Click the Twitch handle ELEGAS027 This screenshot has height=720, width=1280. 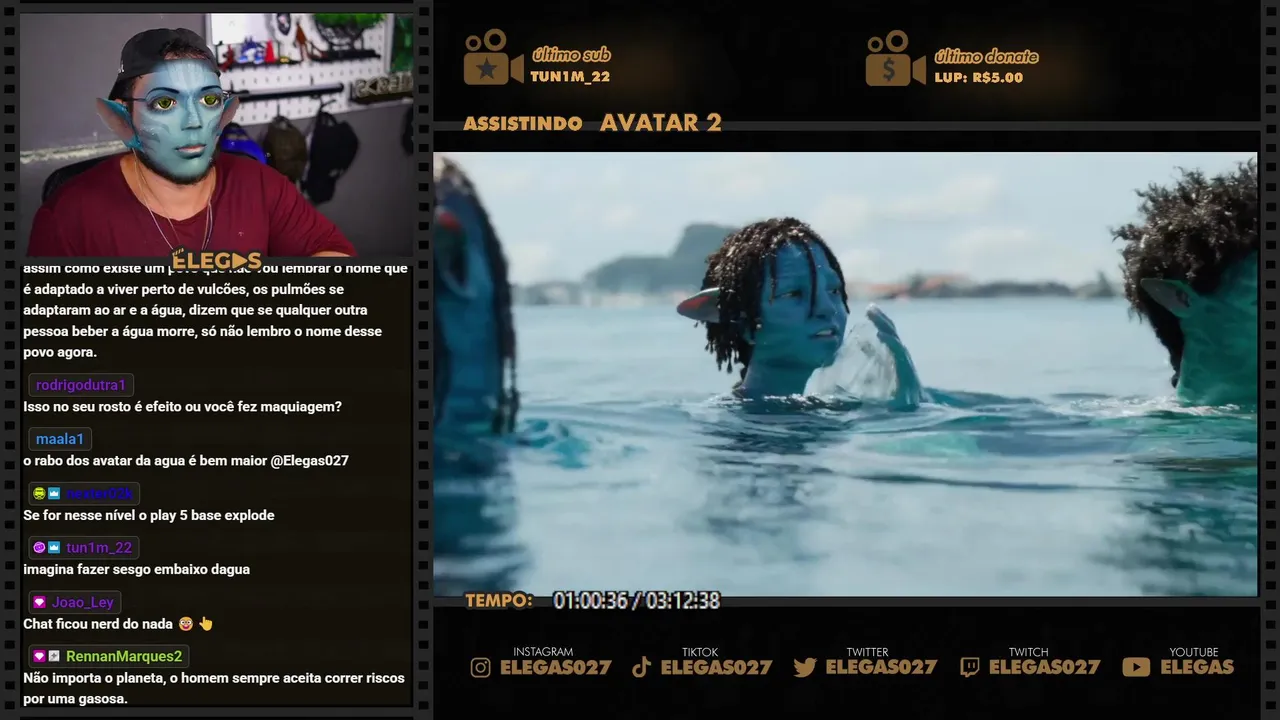coord(1045,667)
